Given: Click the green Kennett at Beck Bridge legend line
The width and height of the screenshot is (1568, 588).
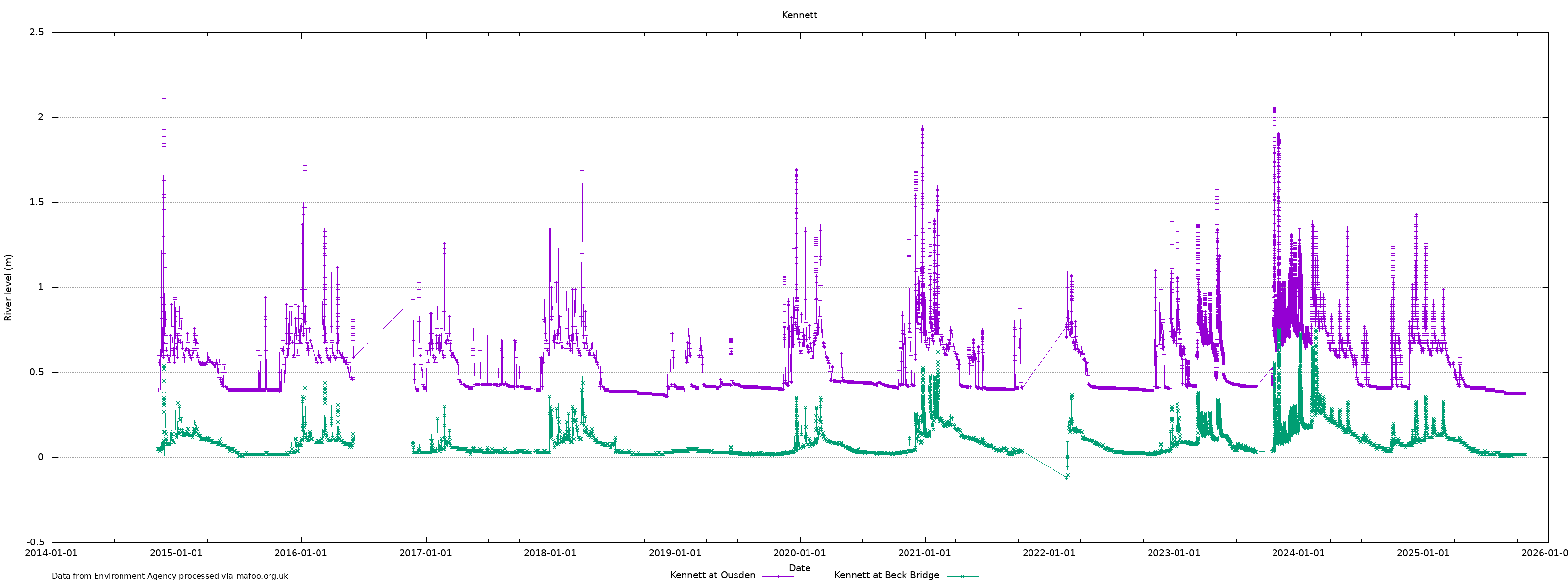Looking at the screenshot, I should [962, 576].
